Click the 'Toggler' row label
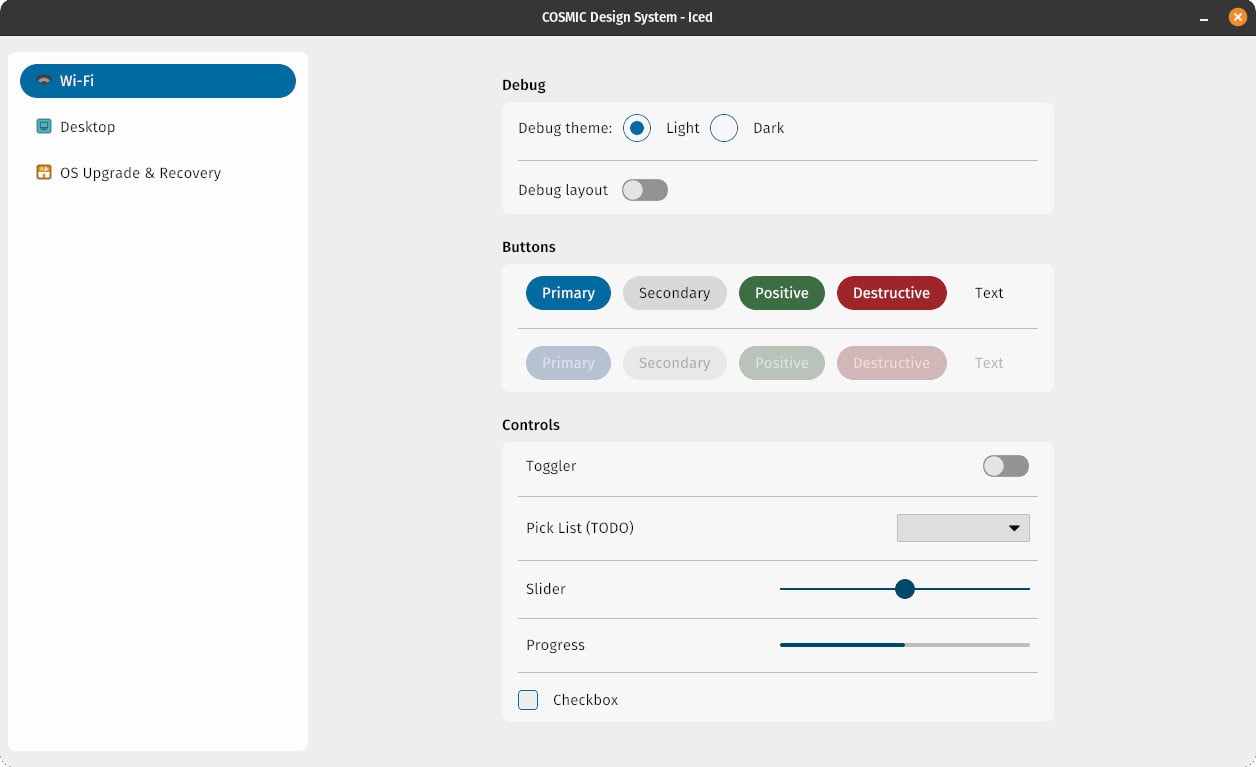This screenshot has height=767, width=1256. (551, 466)
